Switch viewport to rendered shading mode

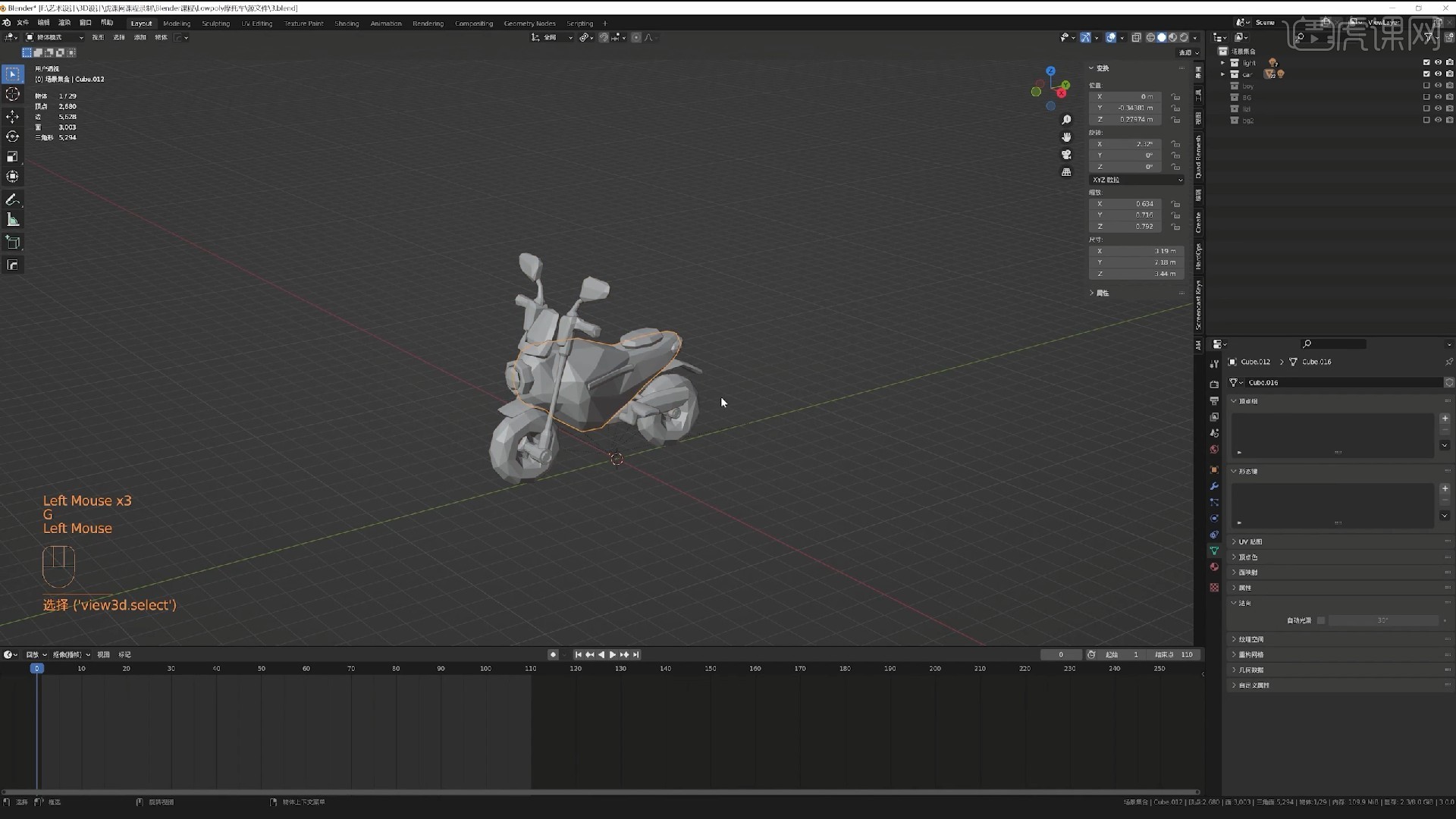pyautogui.click(x=1184, y=37)
